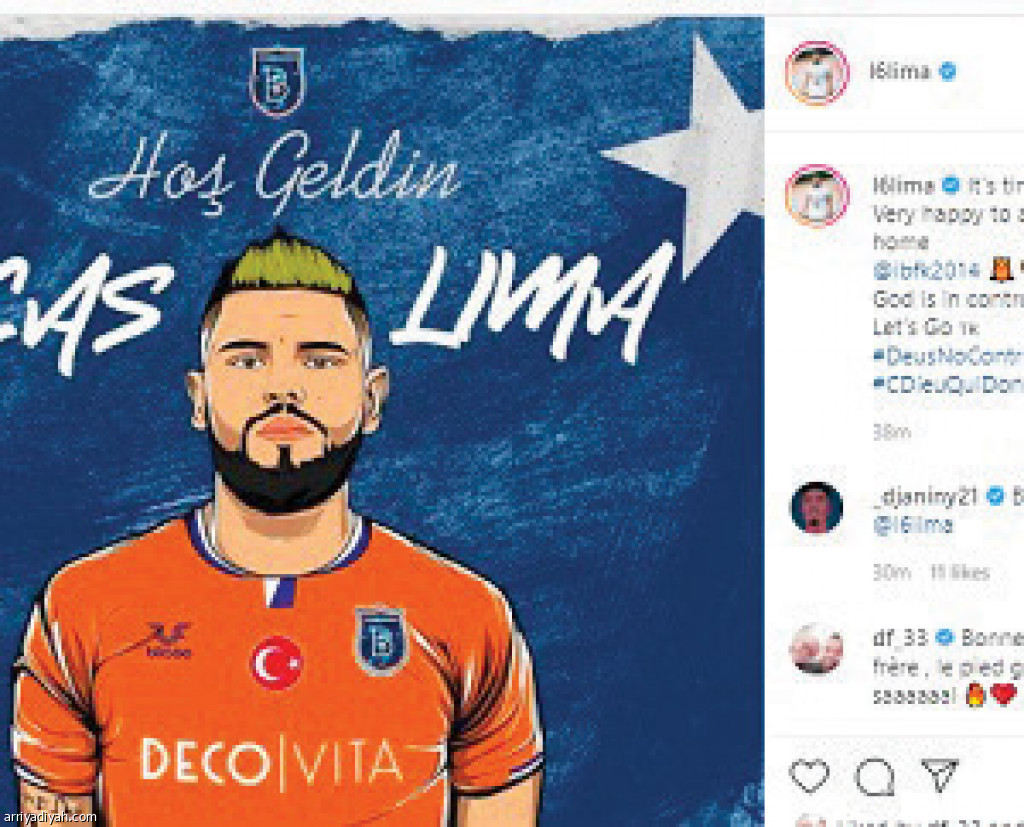Open the @l6lima mention in djaniny21's comment

(913, 525)
